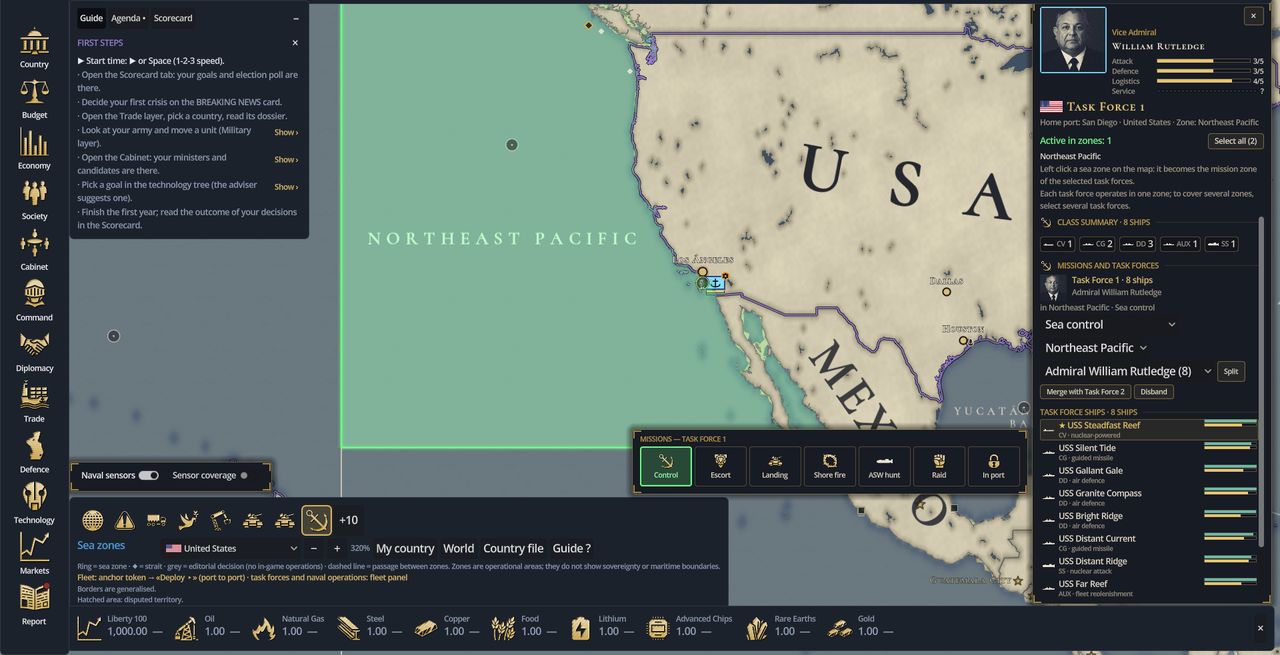Filter ships by SS class chip
This screenshot has width=1280, height=655.
click(1222, 244)
